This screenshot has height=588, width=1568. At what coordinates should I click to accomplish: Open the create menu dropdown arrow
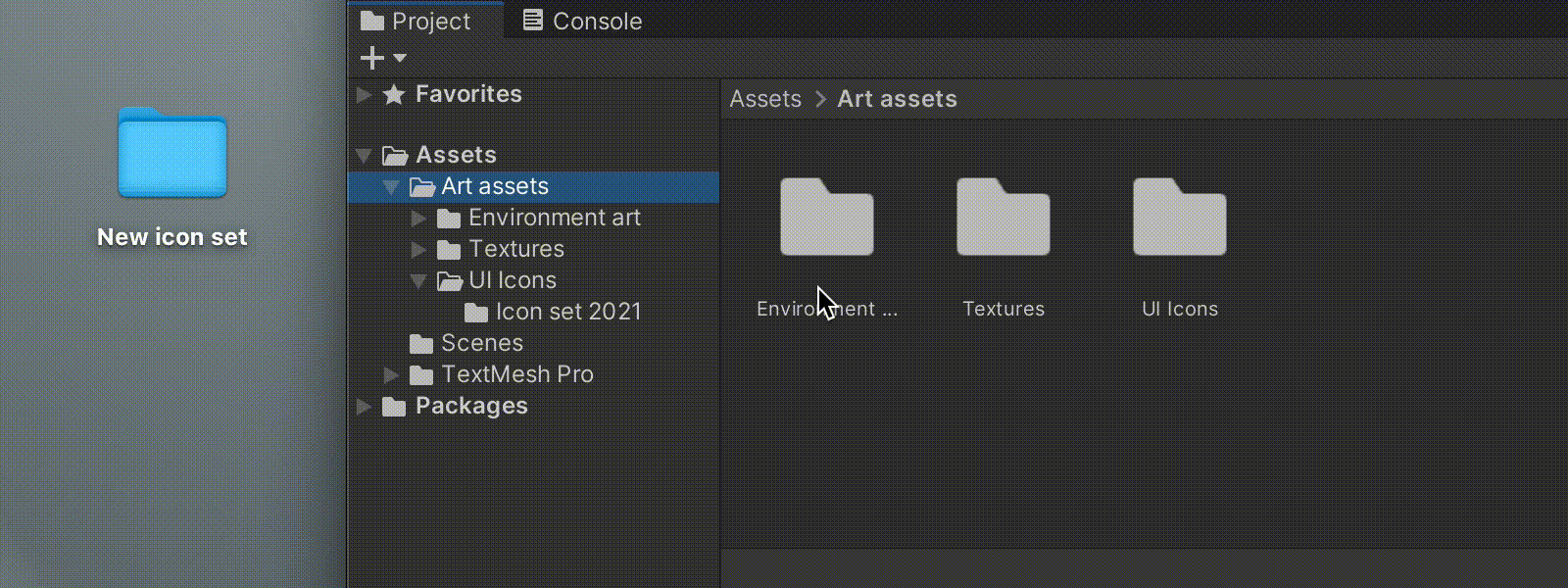[400, 58]
